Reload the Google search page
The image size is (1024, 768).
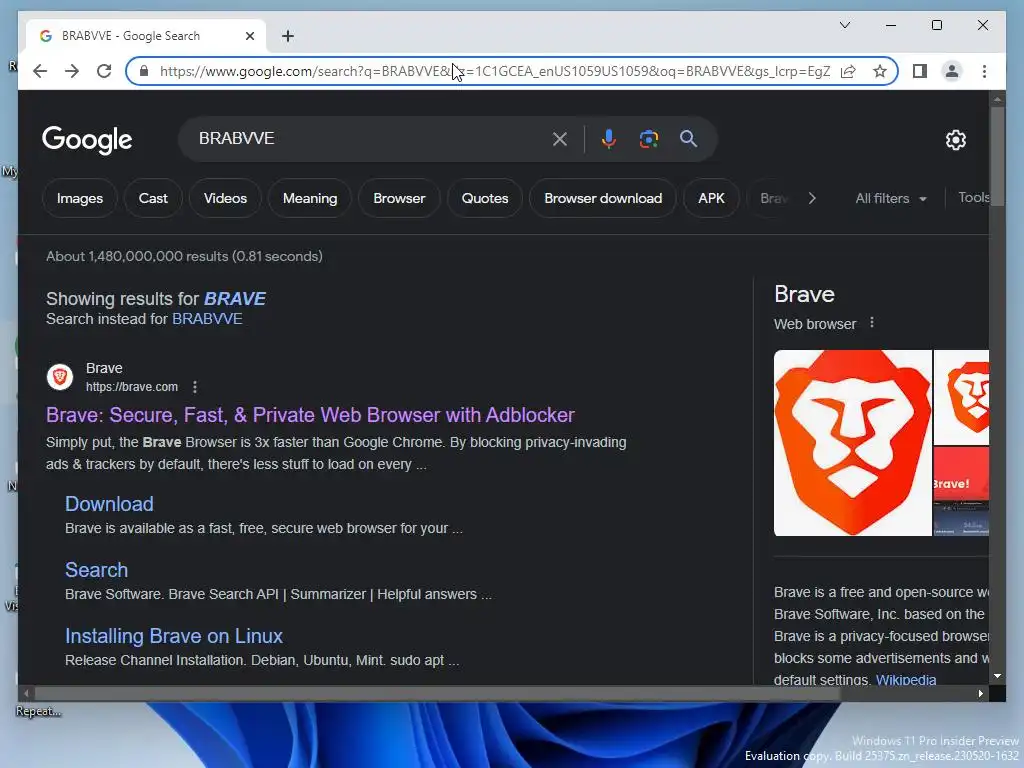[104, 71]
